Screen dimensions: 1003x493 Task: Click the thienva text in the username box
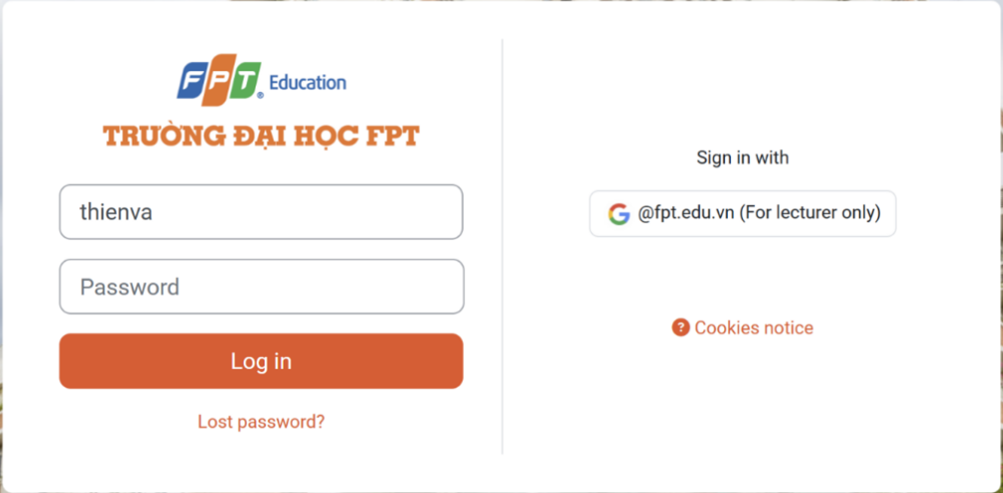click(x=116, y=212)
